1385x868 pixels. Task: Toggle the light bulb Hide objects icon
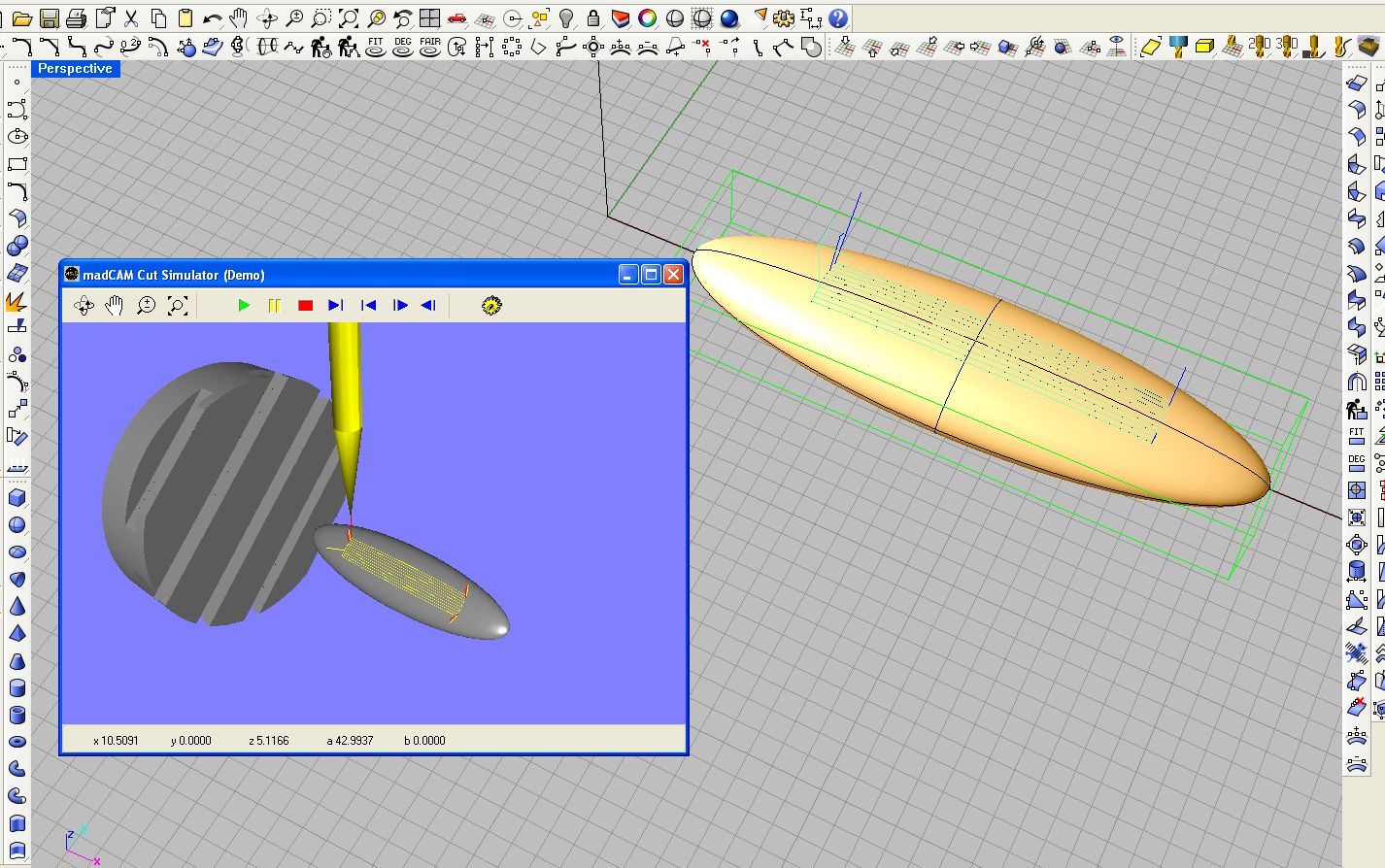[x=566, y=18]
